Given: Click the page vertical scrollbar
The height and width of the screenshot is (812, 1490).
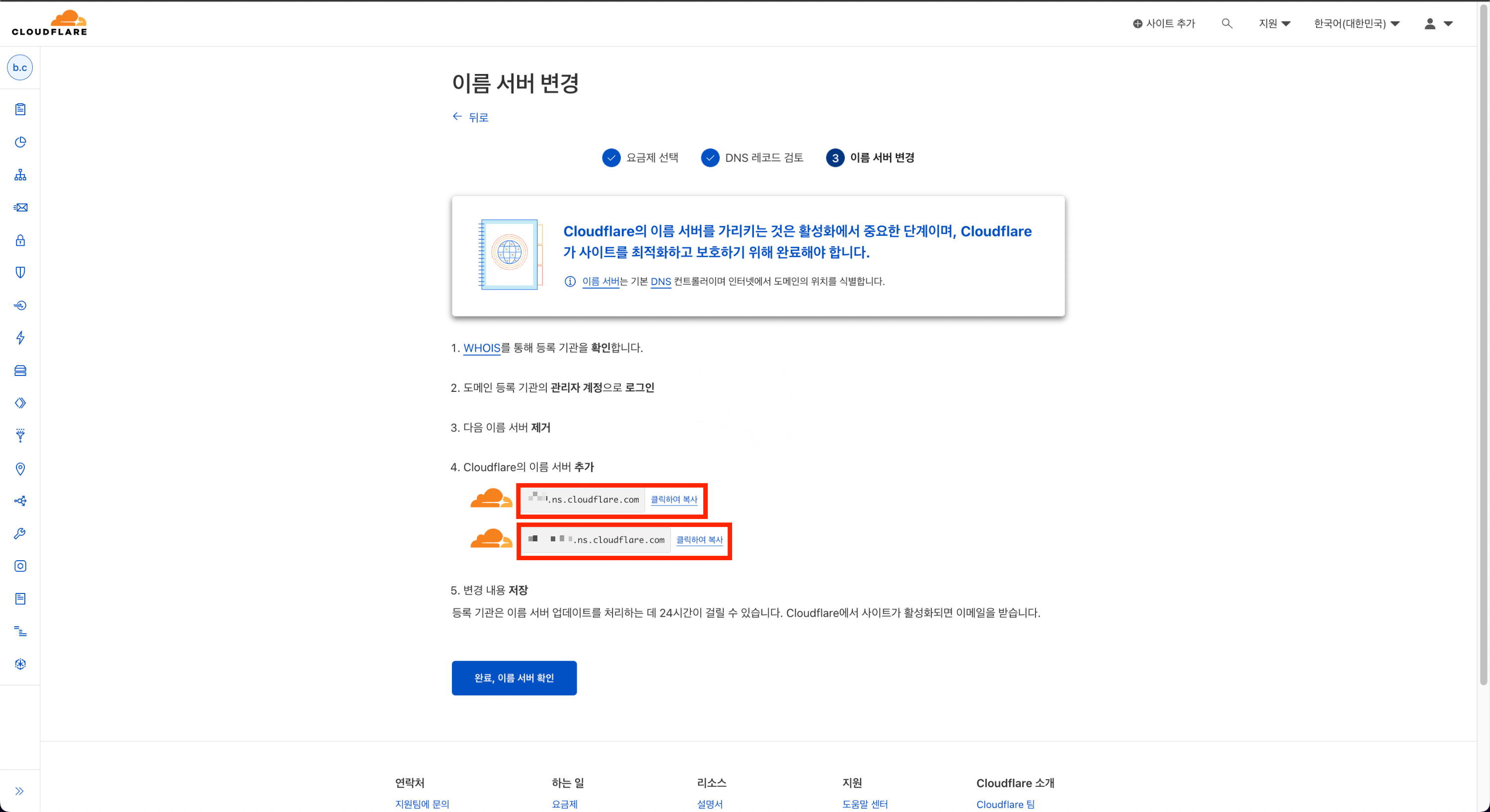Looking at the screenshot, I should click(1483, 347).
